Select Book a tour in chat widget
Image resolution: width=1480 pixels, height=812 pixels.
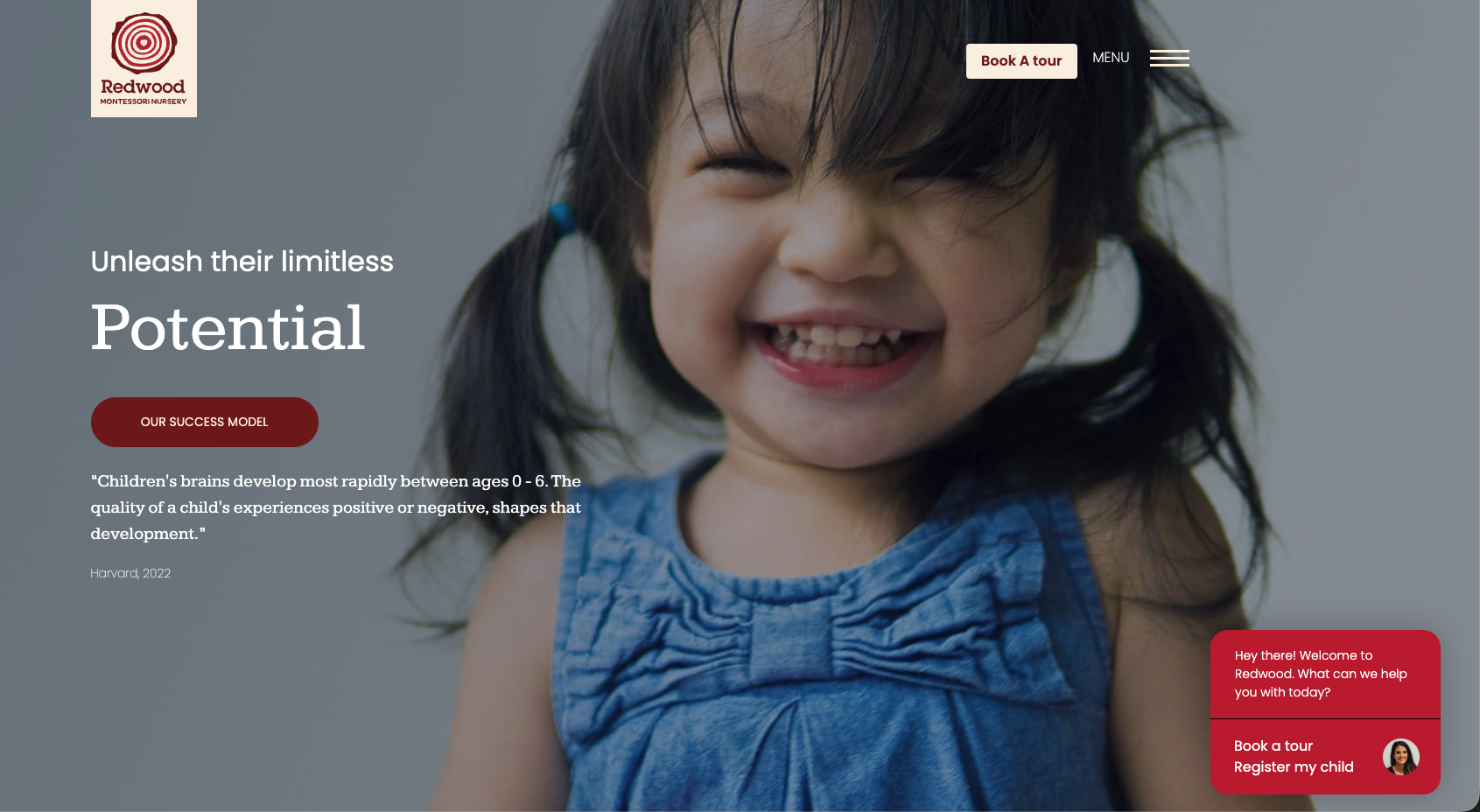click(x=1273, y=745)
